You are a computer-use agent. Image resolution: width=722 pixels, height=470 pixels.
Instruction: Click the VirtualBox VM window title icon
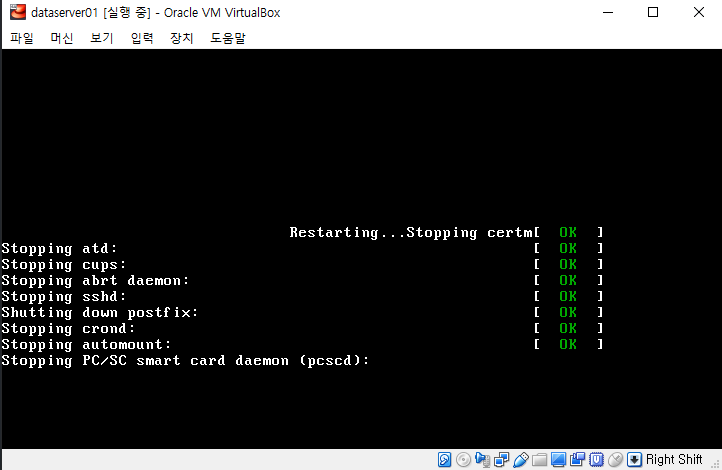[18, 12]
